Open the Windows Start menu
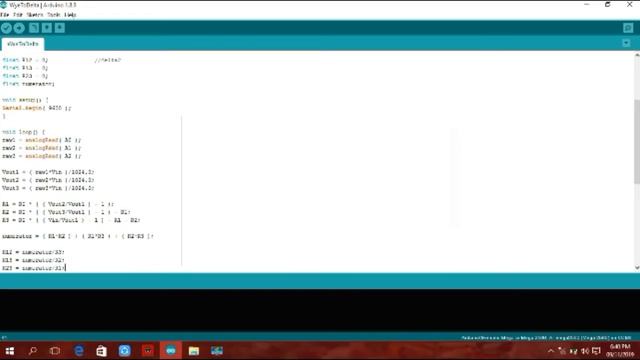 10,351
